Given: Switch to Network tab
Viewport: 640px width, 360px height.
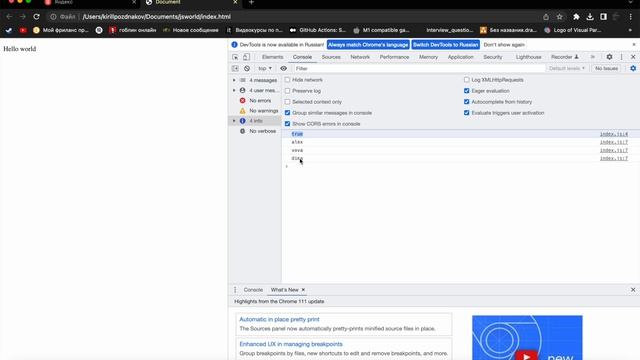Looking at the screenshot, I should click(360, 57).
